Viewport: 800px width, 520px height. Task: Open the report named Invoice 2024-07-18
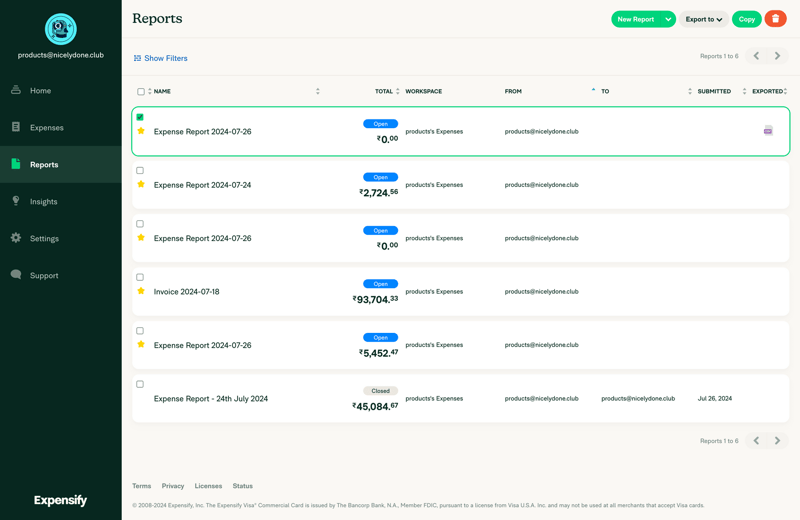click(186, 291)
